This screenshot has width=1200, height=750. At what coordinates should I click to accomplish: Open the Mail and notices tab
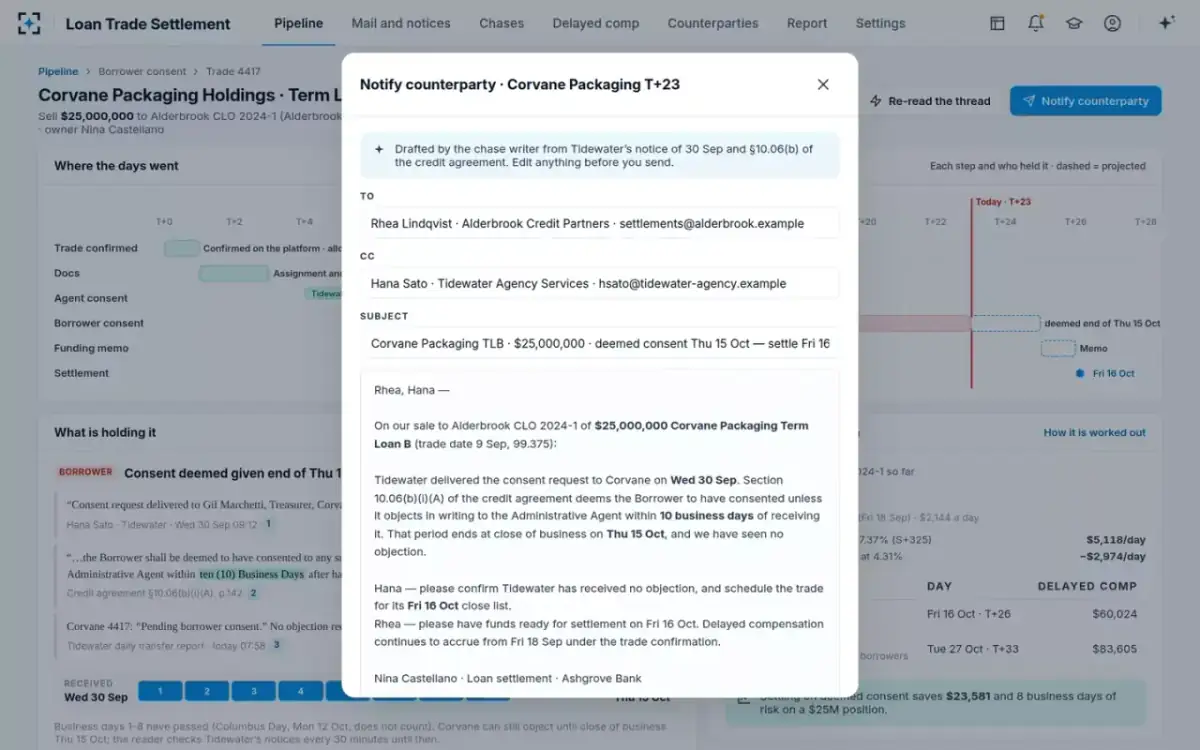click(401, 23)
